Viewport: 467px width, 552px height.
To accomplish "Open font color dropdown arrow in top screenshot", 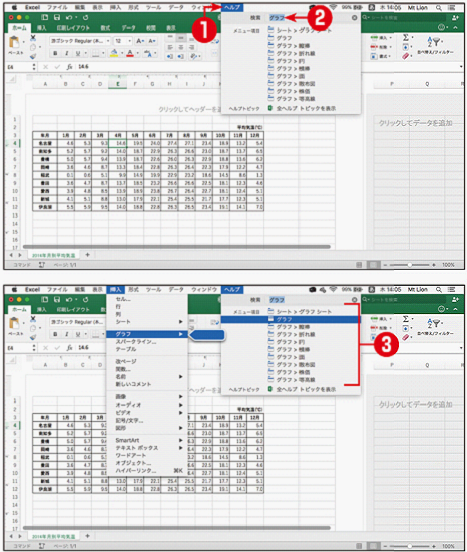I will [x=138, y=54].
